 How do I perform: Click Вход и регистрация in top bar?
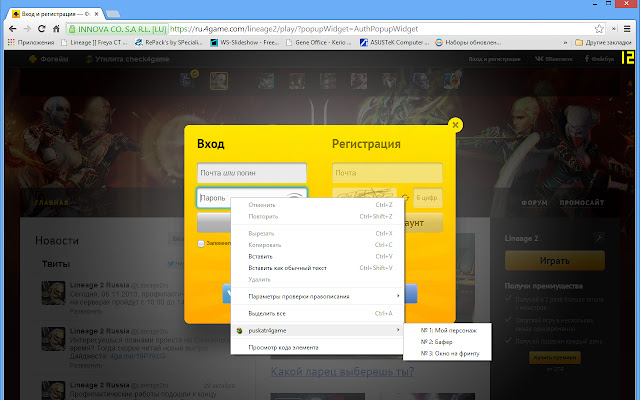click(x=494, y=59)
